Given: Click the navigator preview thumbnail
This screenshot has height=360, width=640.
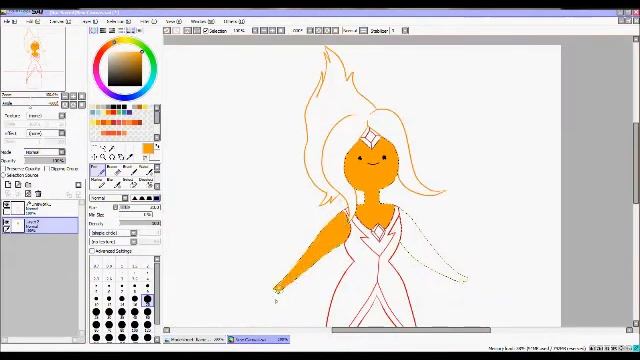Looking at the screenshot, I should (33, 58).
